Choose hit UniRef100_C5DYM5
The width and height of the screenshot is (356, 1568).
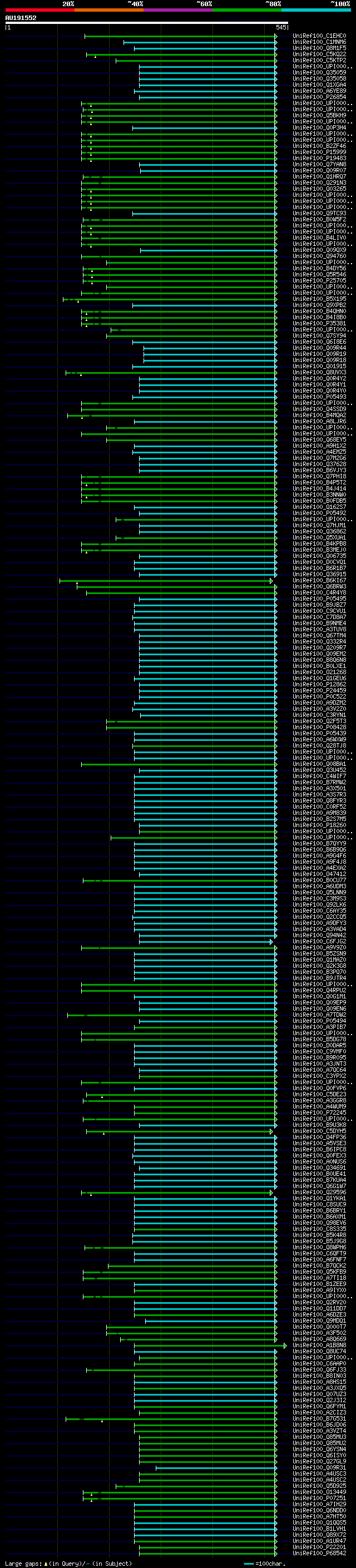pyautogui.click(x=319, y=1131)
